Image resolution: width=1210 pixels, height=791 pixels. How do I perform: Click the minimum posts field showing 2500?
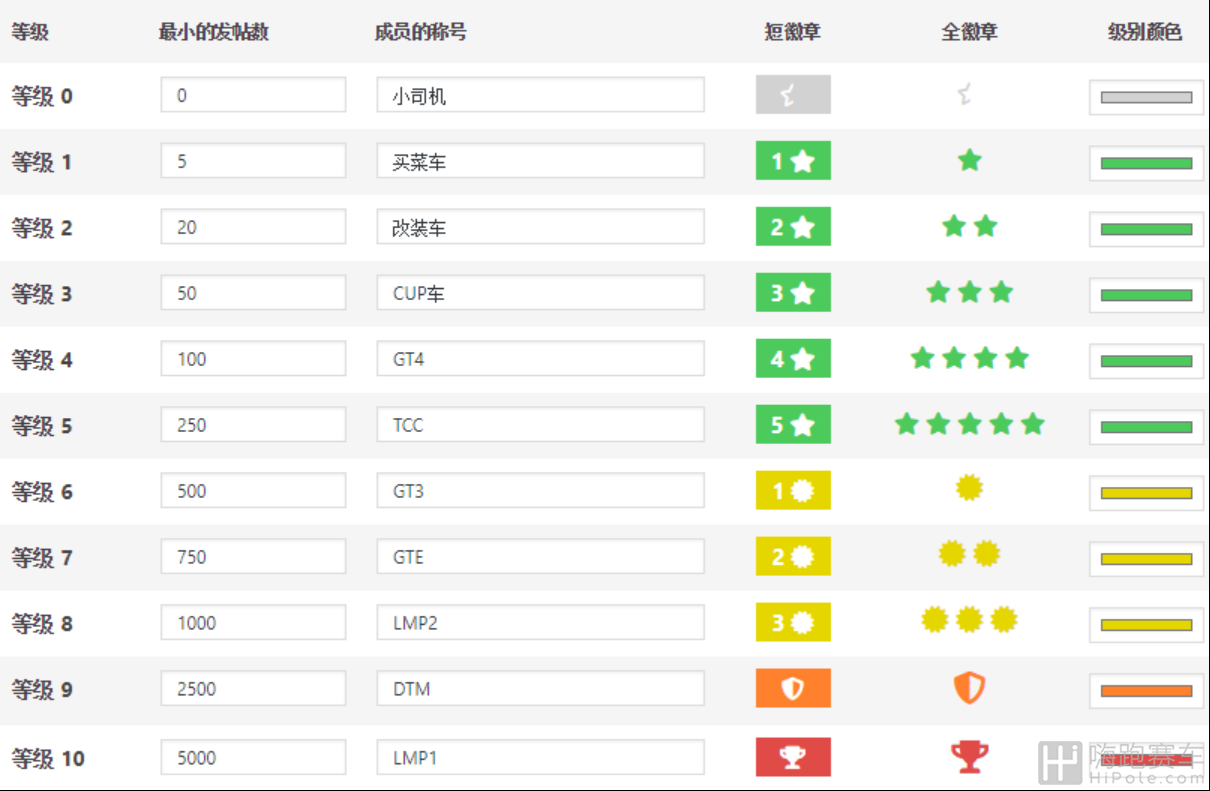point(253,689)
